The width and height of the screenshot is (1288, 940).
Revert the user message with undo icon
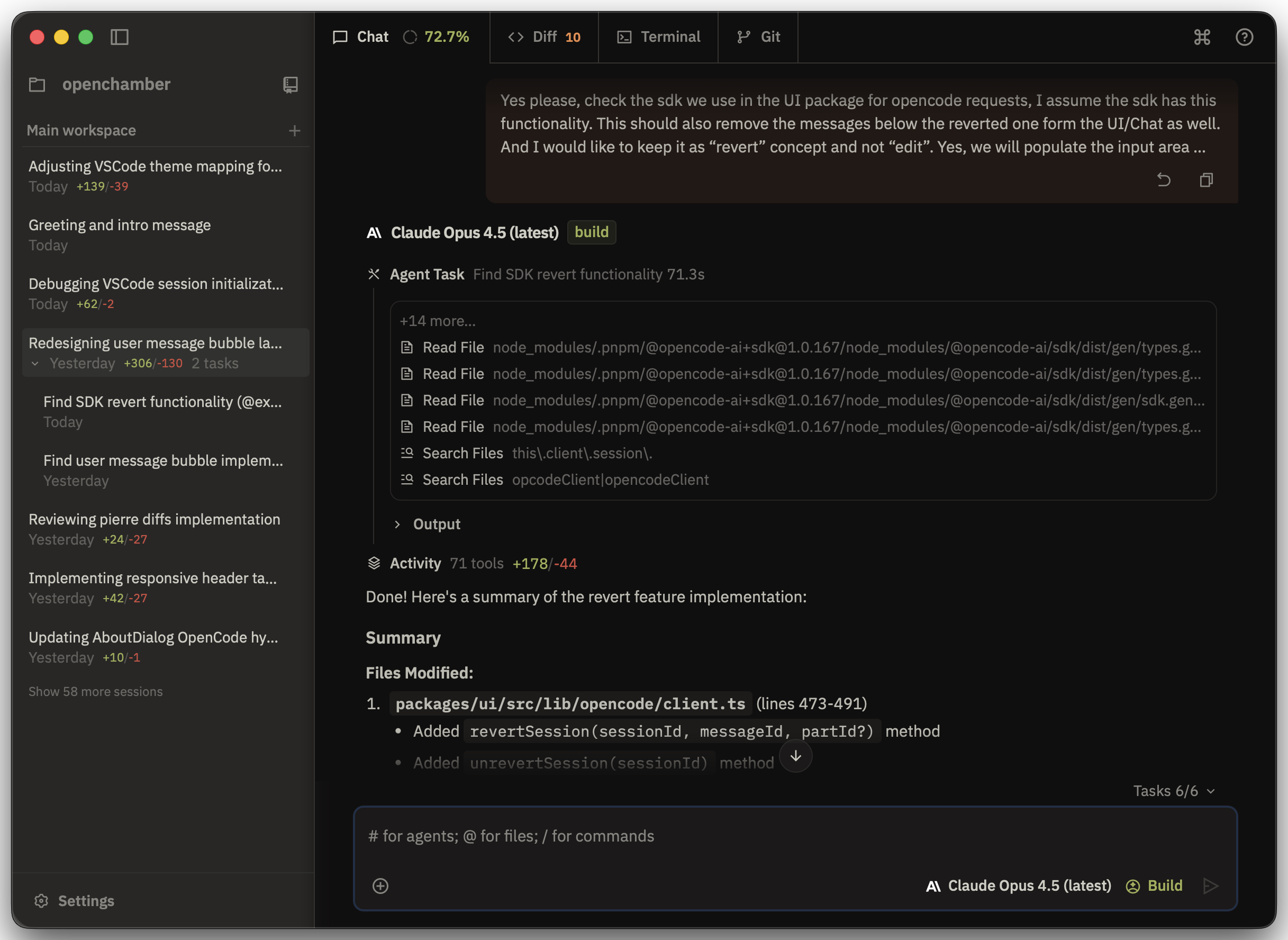[x=1164, y=180]
